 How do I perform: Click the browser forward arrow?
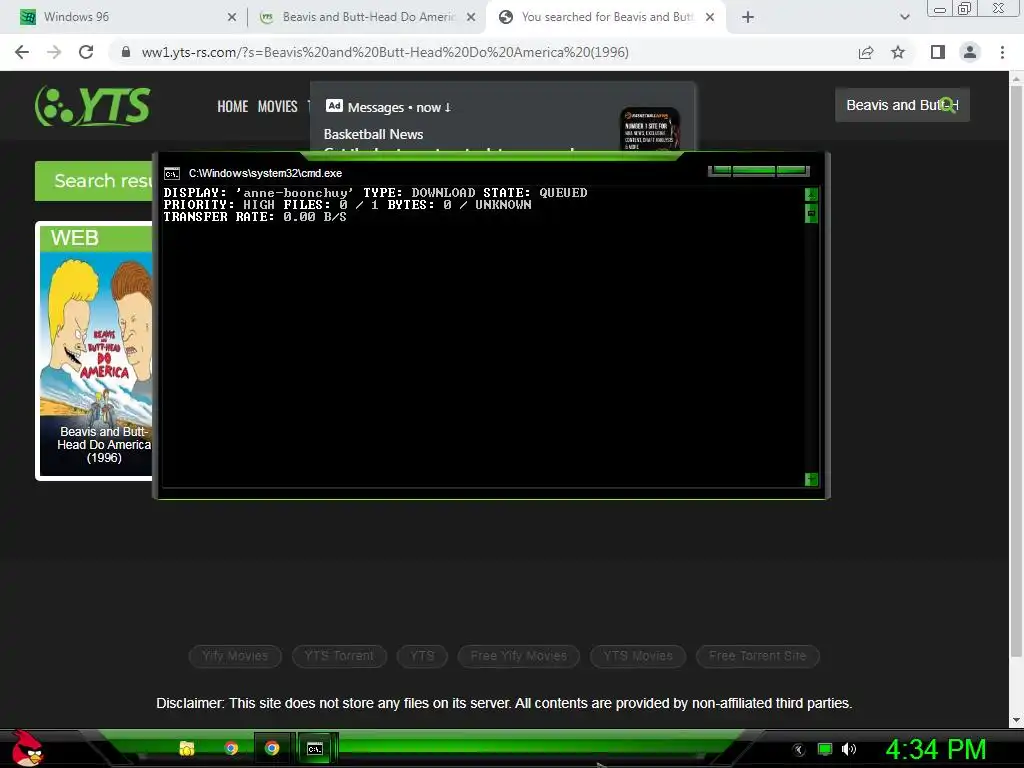tap(54, 52)
